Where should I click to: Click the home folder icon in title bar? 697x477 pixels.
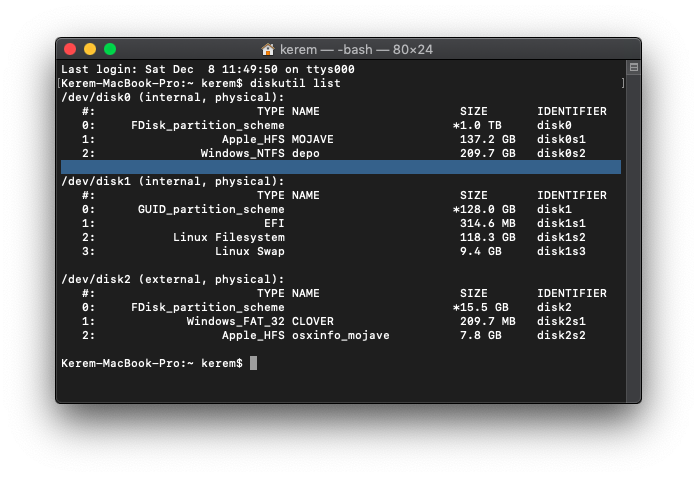coord(268,49)
